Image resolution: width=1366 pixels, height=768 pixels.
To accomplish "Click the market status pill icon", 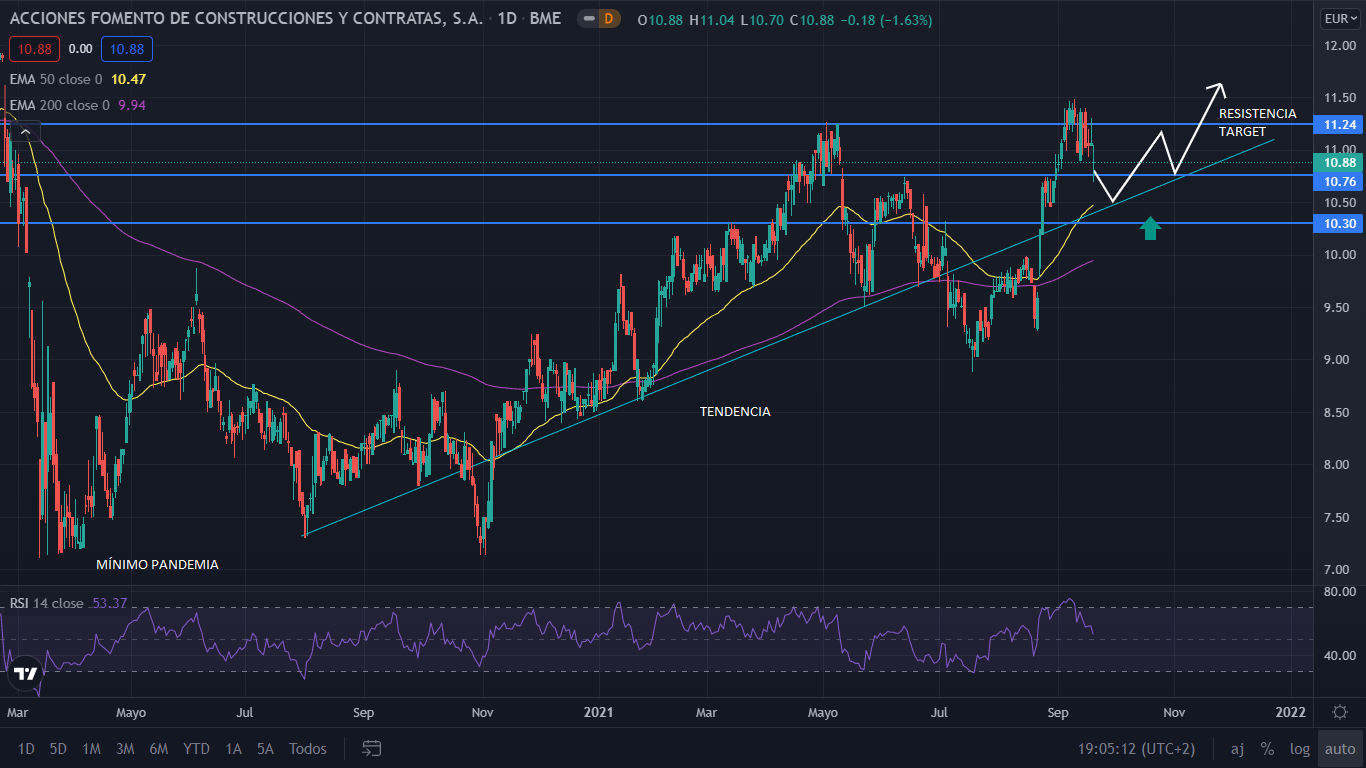I will pos(590,19).
